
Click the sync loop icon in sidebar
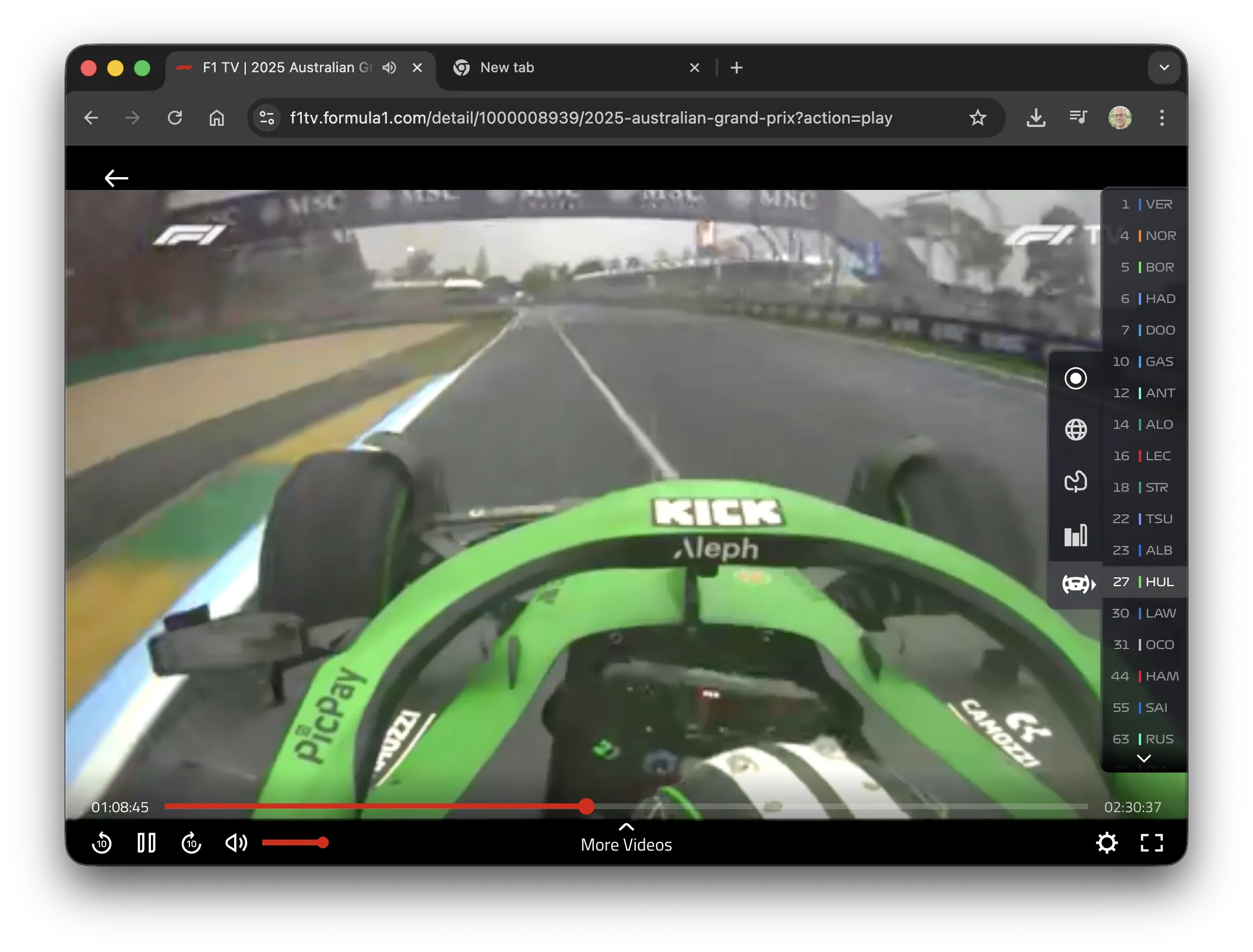tap(1076, 481)
